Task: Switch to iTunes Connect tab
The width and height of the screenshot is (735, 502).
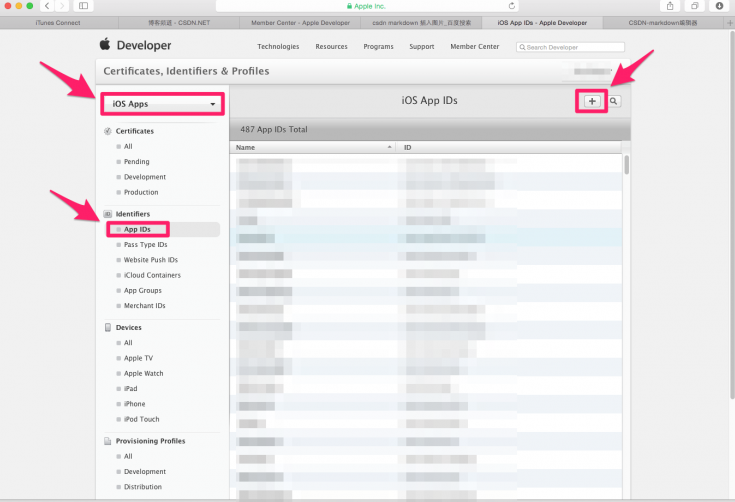Action: click(59, 22)
